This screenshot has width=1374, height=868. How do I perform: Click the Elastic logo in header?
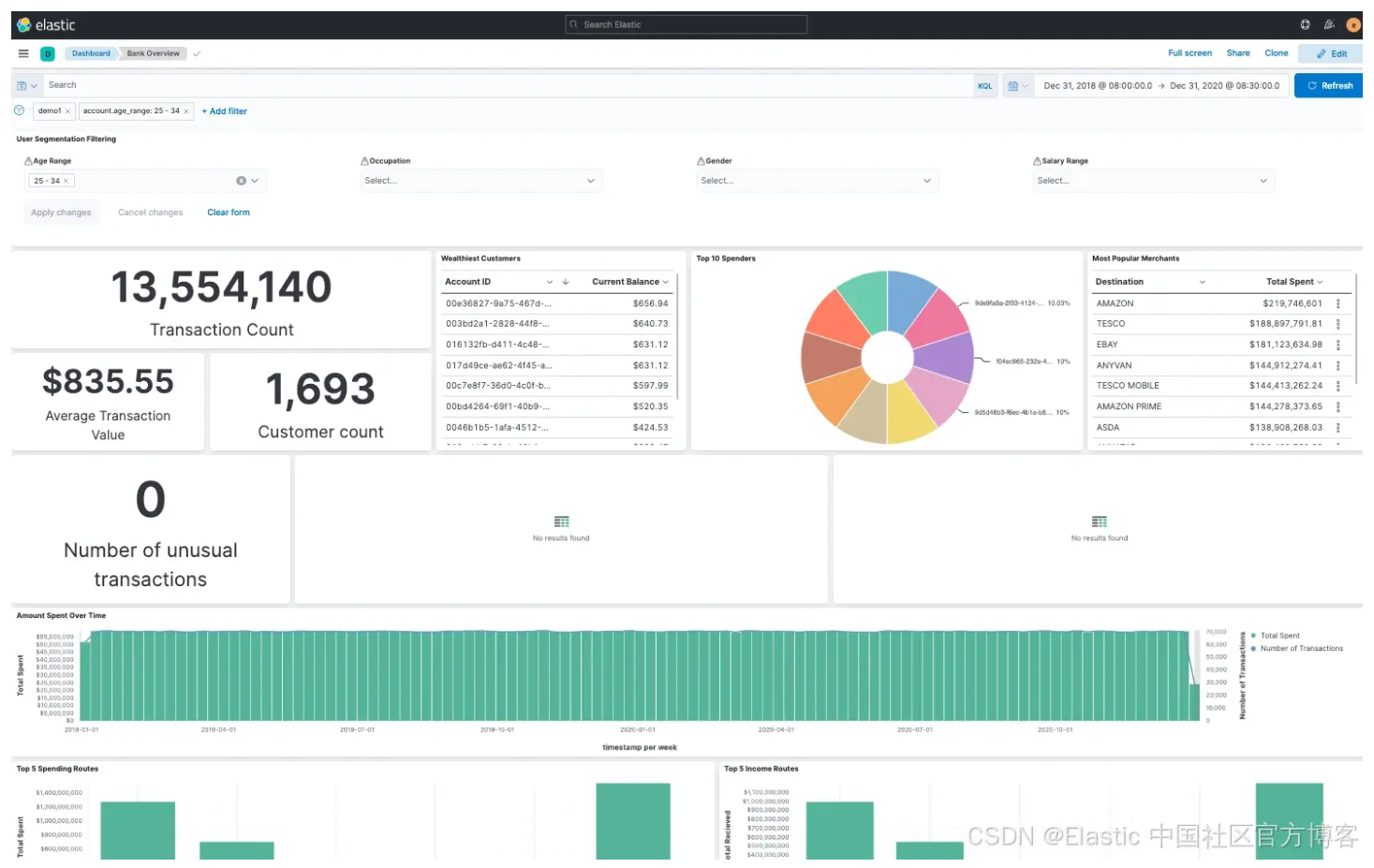tap(46, 25)
